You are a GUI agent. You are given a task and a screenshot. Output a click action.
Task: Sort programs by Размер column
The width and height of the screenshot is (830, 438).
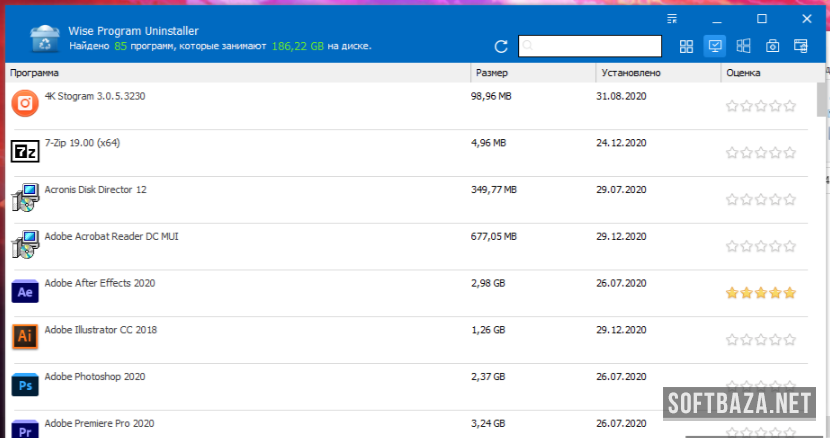pos(532,73)
